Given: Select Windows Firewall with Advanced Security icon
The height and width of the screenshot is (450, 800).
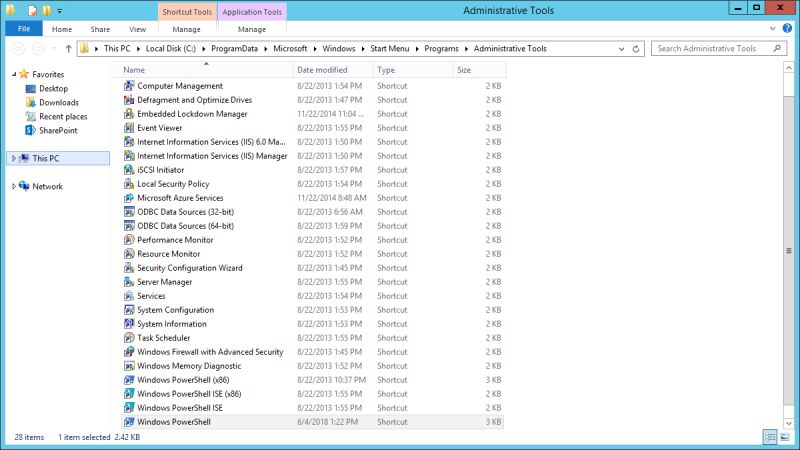Looking at the screenshot, I should [129, 352].
